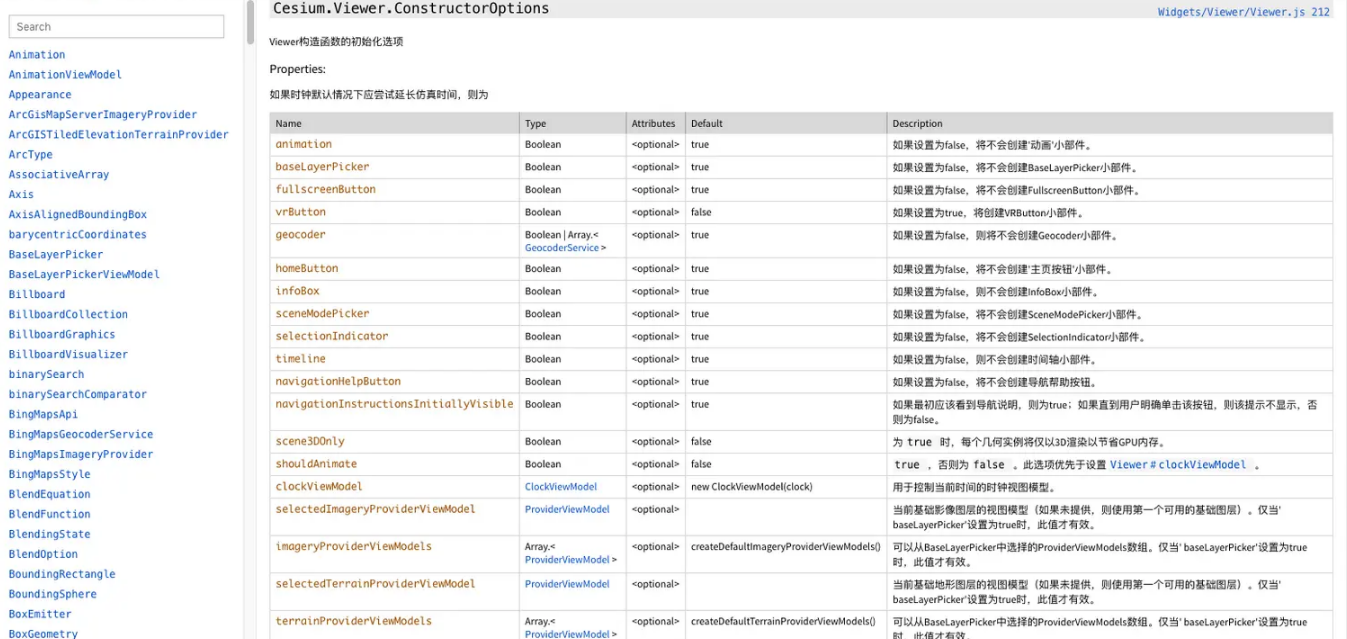Screen dimensions: 1347x639
Task: Go to Appearance documentation
Action: point(40,95)
